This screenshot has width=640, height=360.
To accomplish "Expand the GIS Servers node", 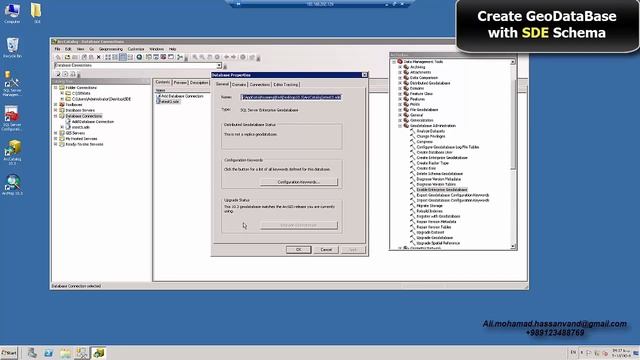I will (x=56, y=133).
